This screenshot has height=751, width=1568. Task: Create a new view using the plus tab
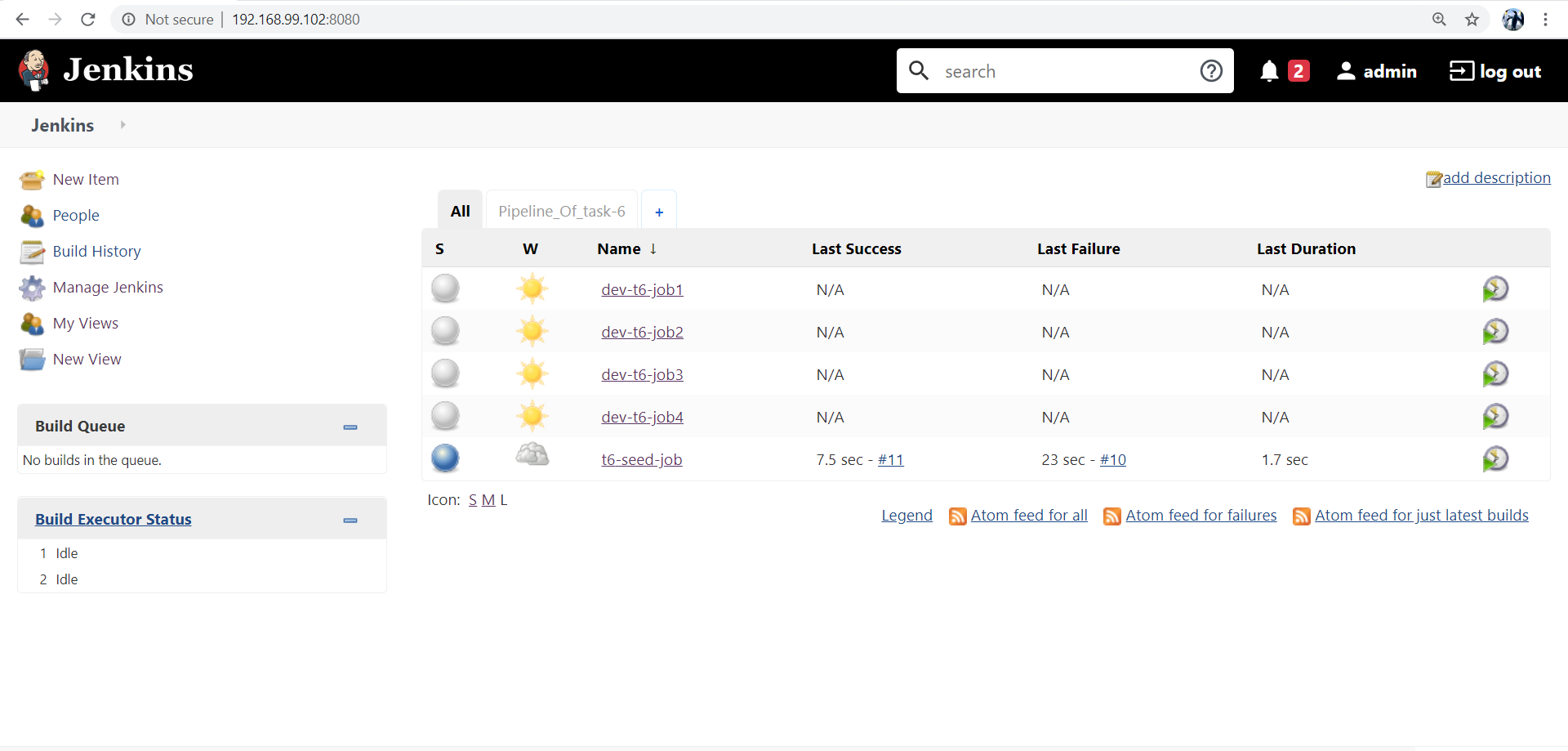click(x=658, y=211)
